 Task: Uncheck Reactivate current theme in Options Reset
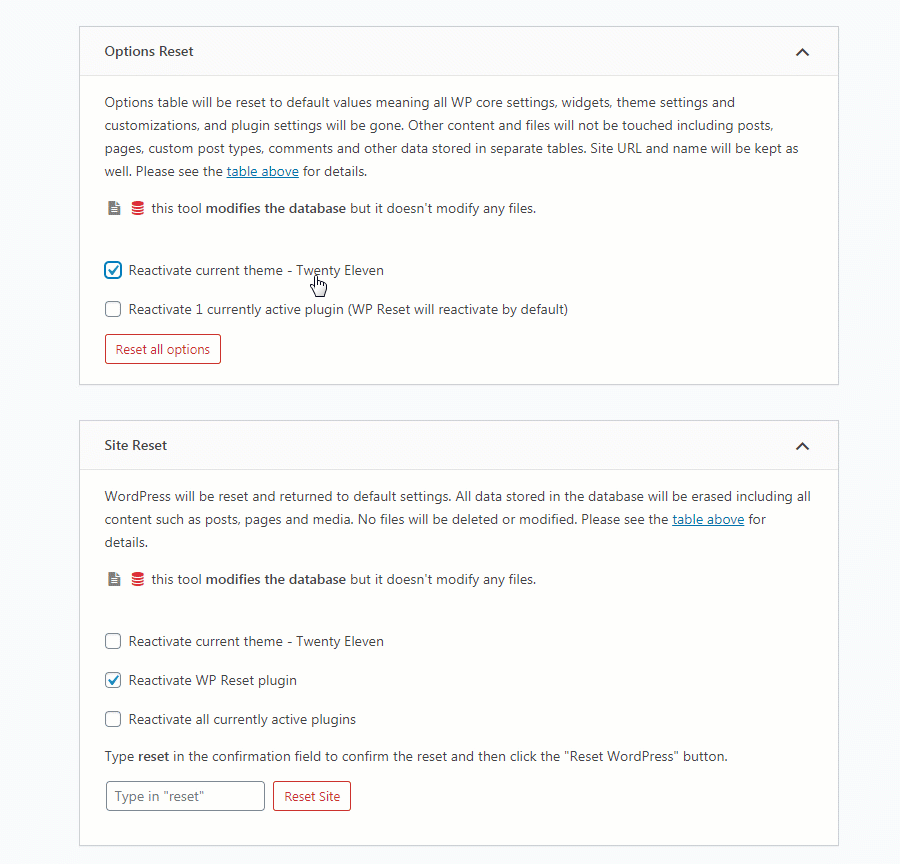click(x=113, y=270)
